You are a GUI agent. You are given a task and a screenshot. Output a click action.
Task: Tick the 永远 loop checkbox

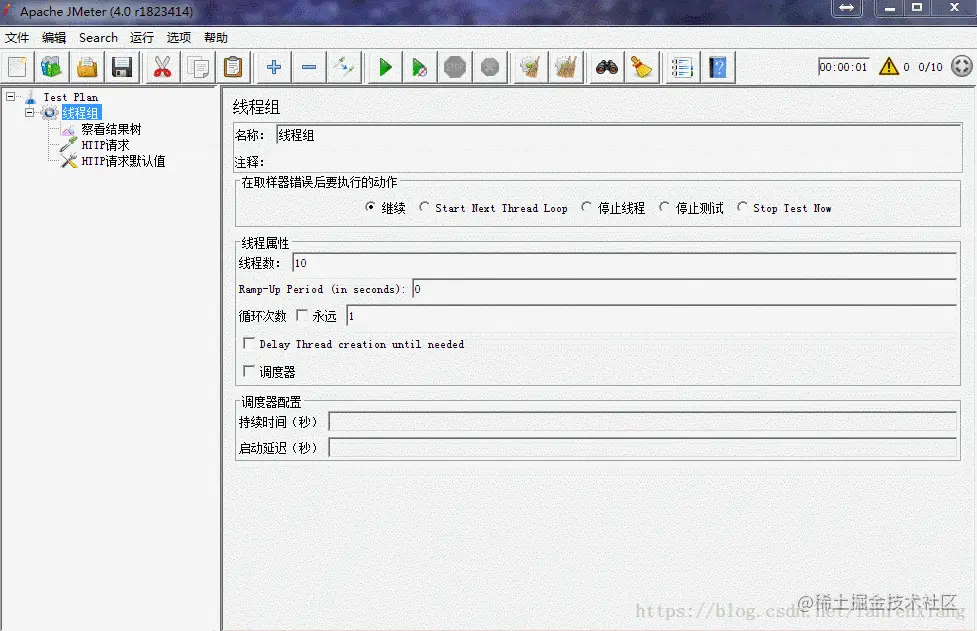point(302,315)
